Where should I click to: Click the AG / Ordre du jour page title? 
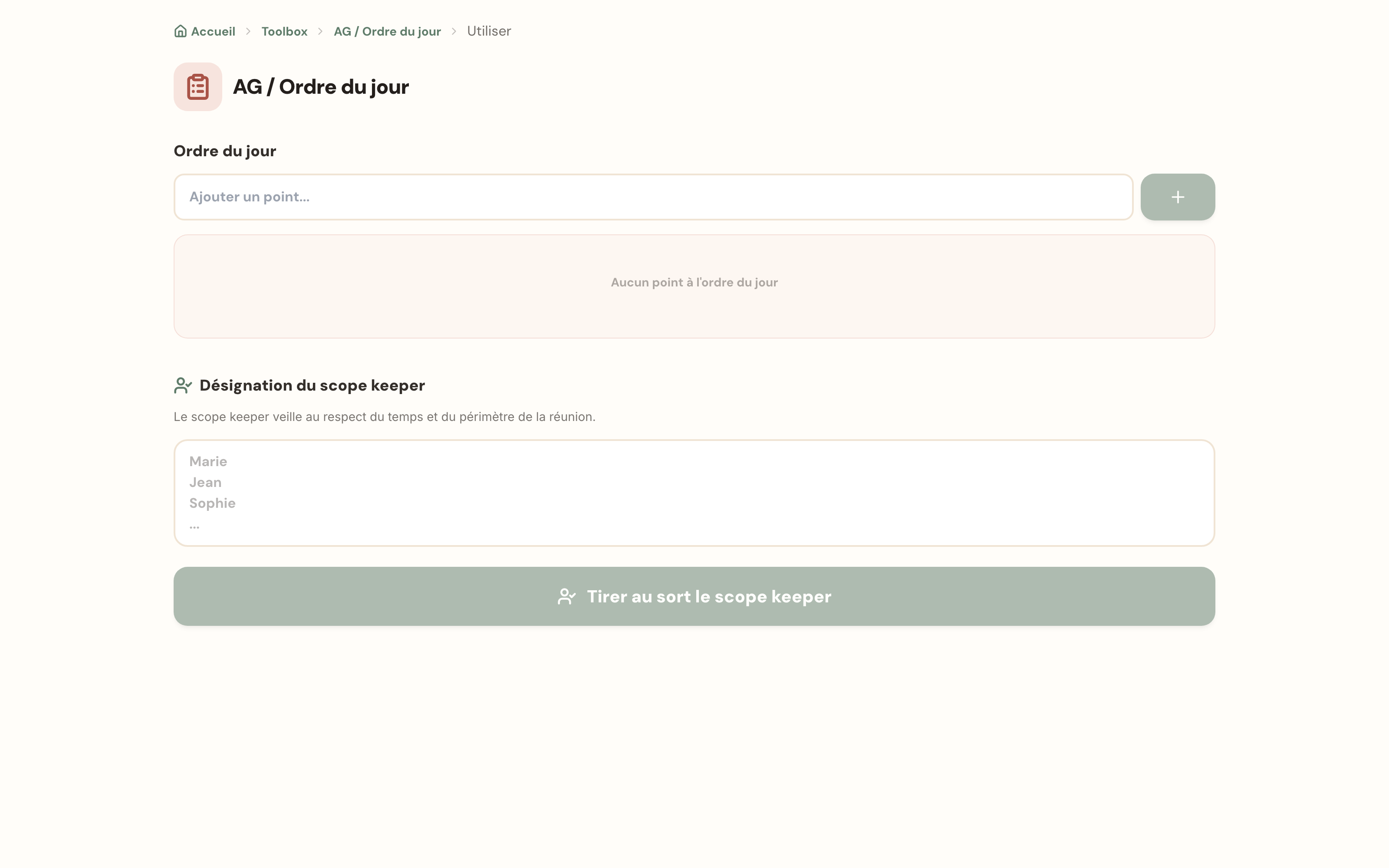321,87
